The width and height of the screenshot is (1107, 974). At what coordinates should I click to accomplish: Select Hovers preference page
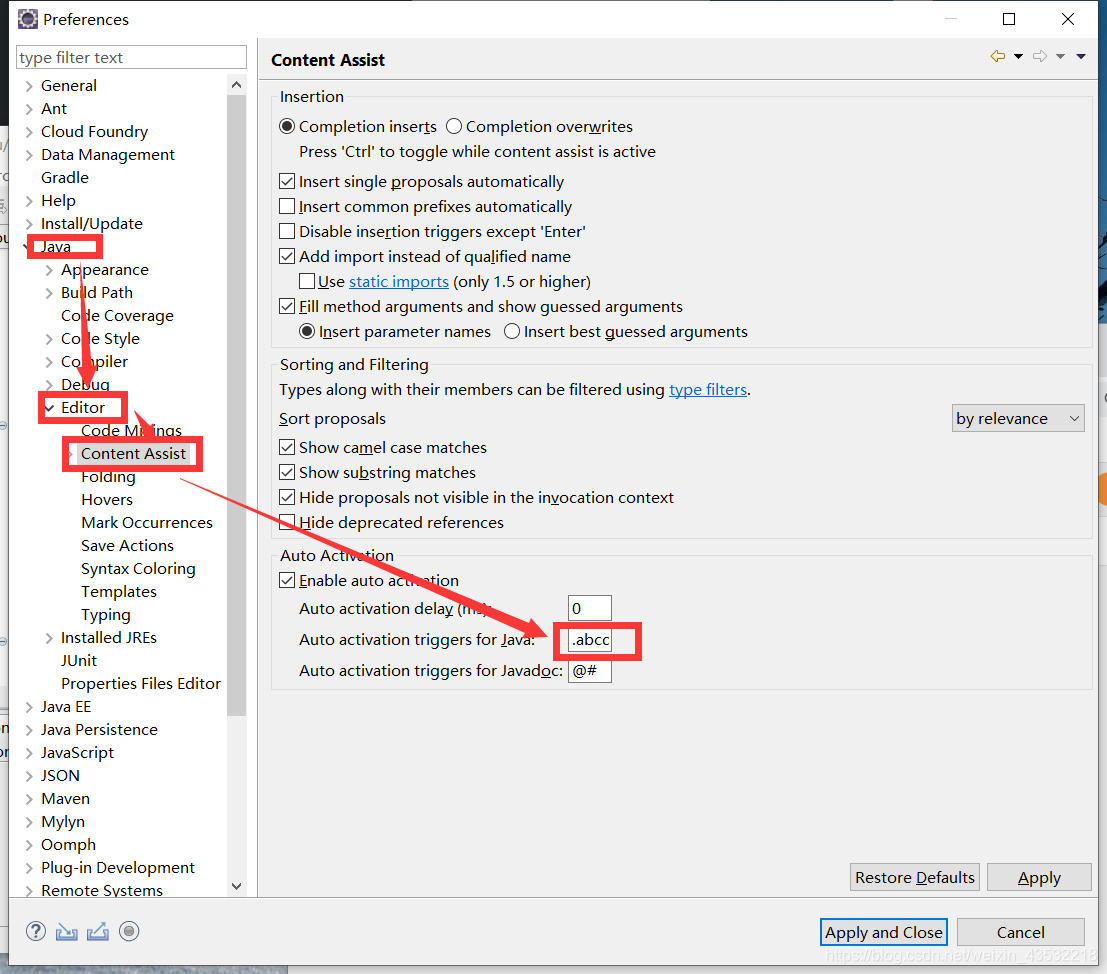click(x=107, y=500)
